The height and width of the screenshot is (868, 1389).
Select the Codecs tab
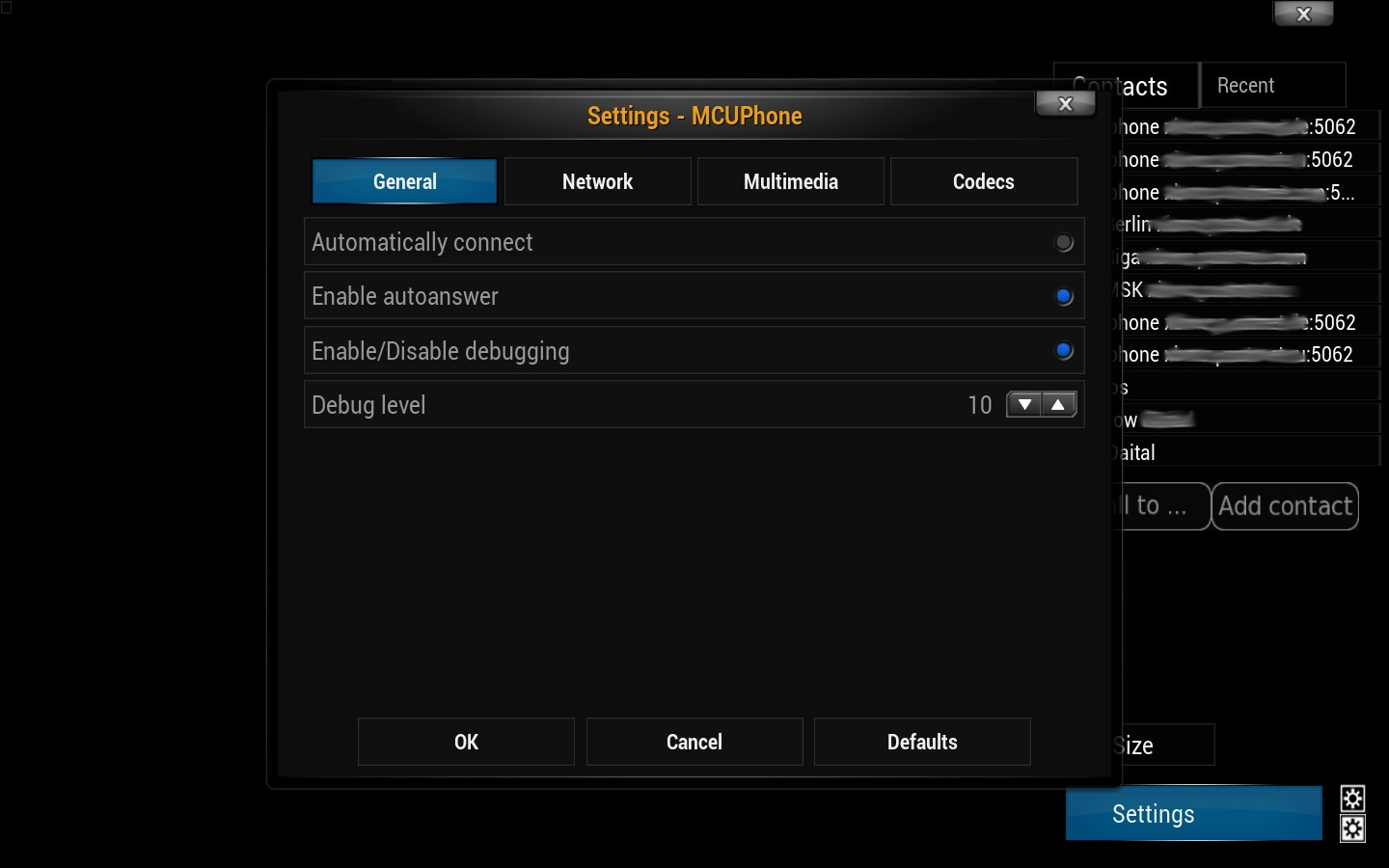point(983,181)
